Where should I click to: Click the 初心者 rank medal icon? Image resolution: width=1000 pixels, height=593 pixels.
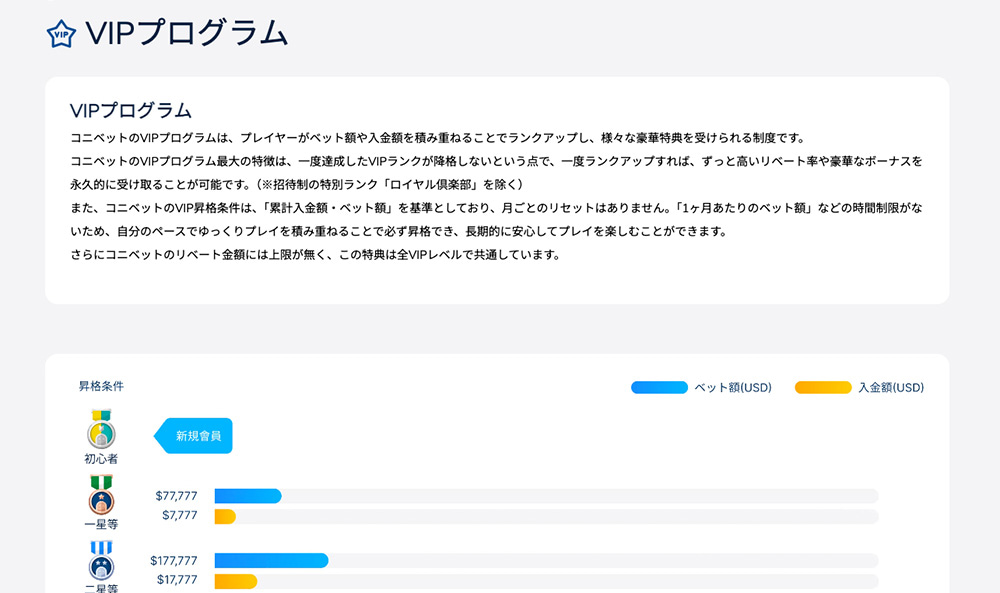point(101,429)
